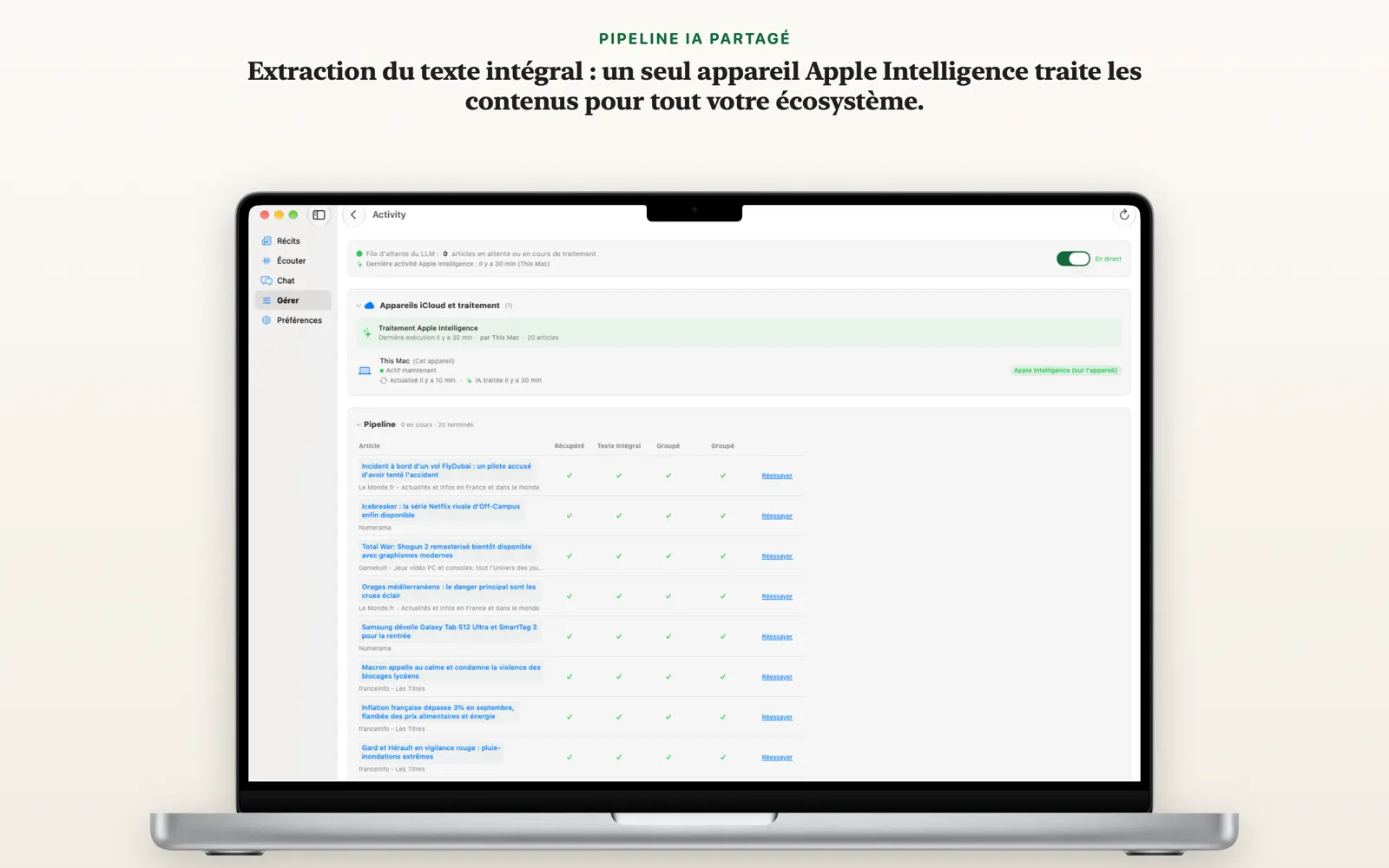Click Réessayer for Total War Shogun 2 article
Screen dimensions: 1389x868
click(777, 556)
